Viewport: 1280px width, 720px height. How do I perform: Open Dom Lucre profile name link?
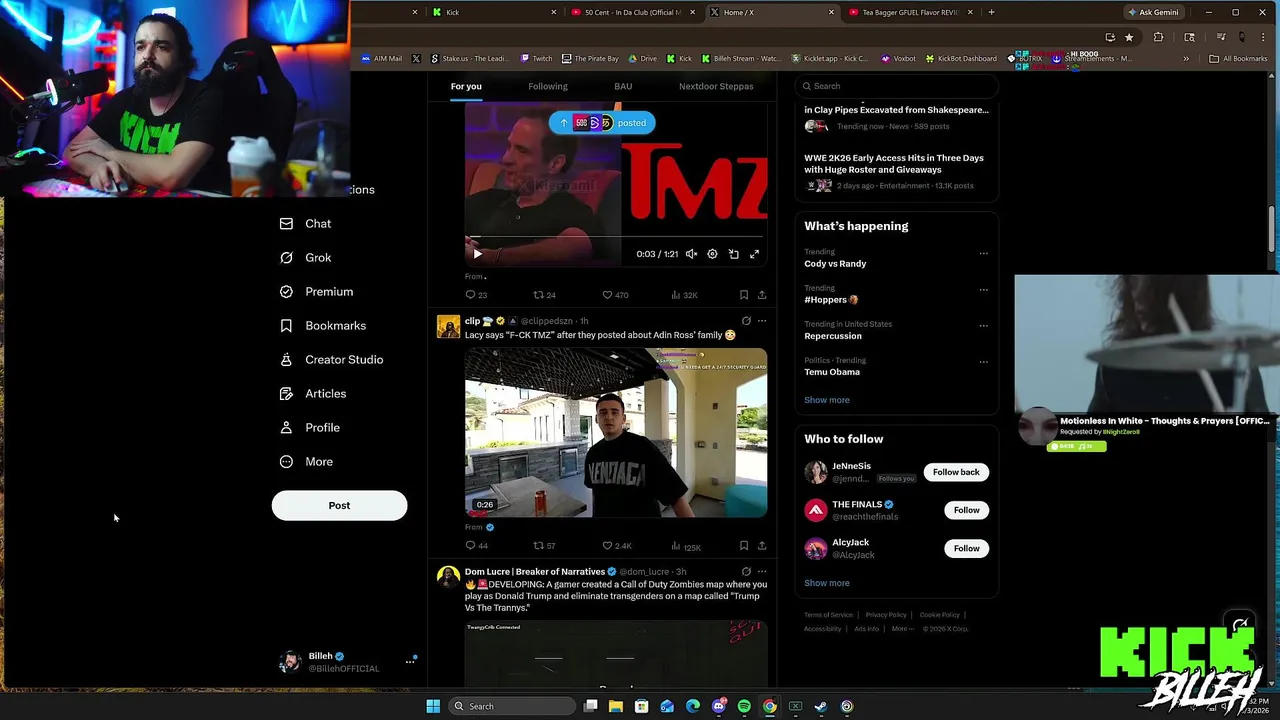tap(535, 572)
